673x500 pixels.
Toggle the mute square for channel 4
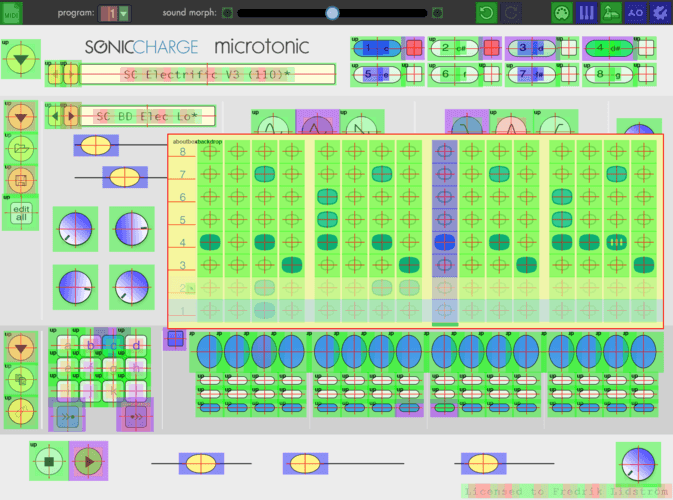click(646, 48)
